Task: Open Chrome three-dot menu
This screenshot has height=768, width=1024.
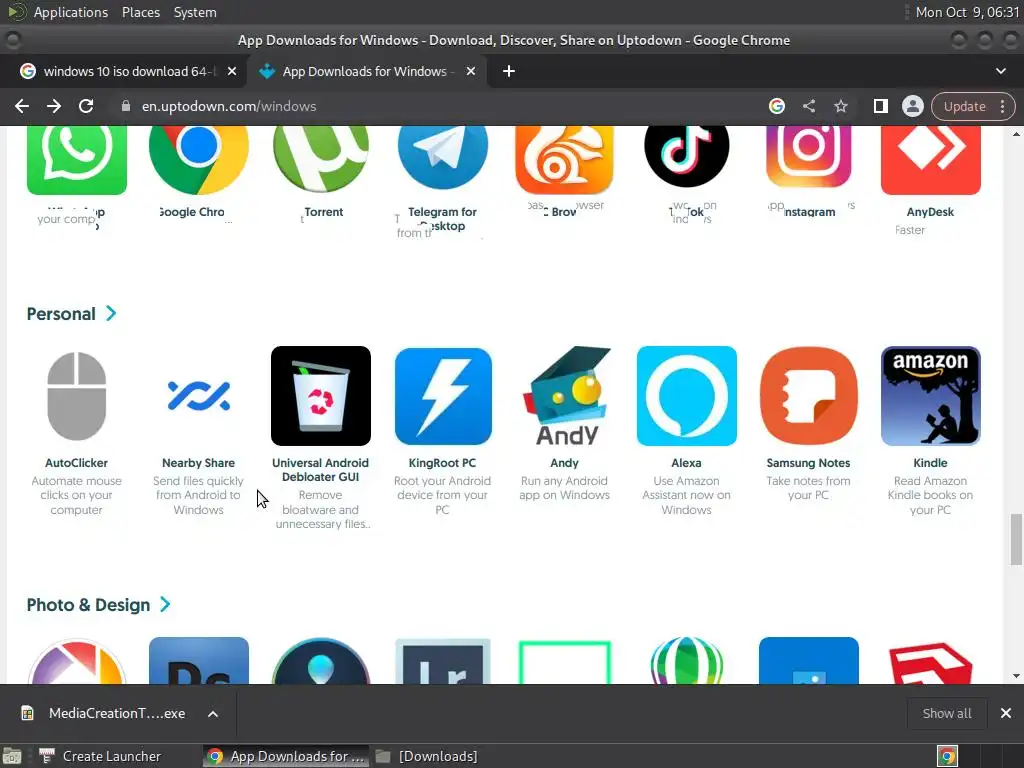Action: pyautogui.click(x=1002, y=106)
